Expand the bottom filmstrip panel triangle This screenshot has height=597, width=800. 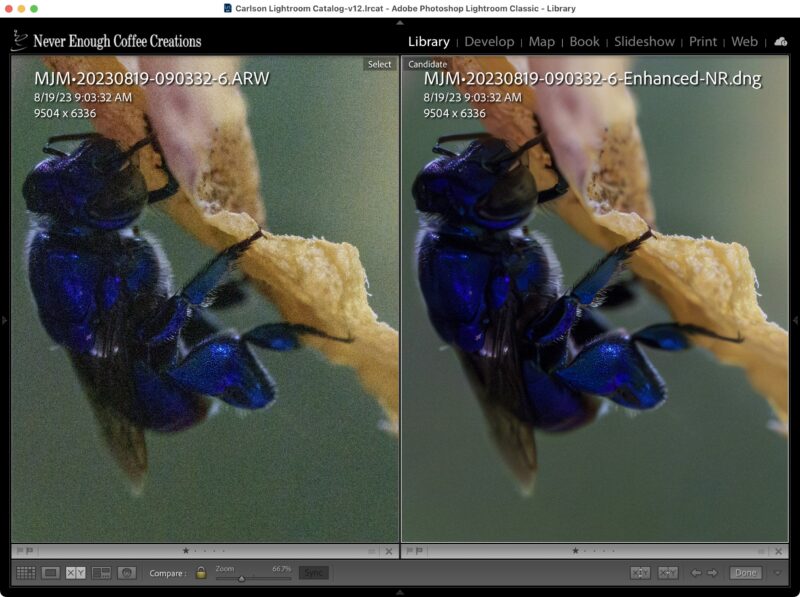coord(400,592)
